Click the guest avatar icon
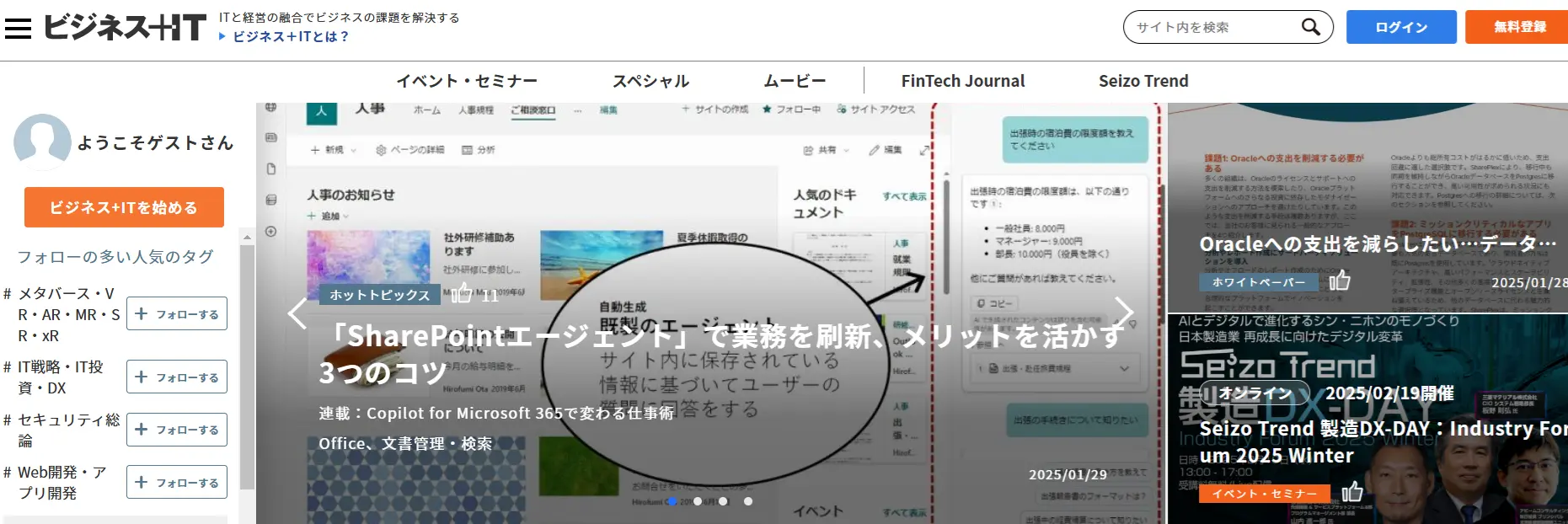 pyautogui.click(x=42, y=142)
